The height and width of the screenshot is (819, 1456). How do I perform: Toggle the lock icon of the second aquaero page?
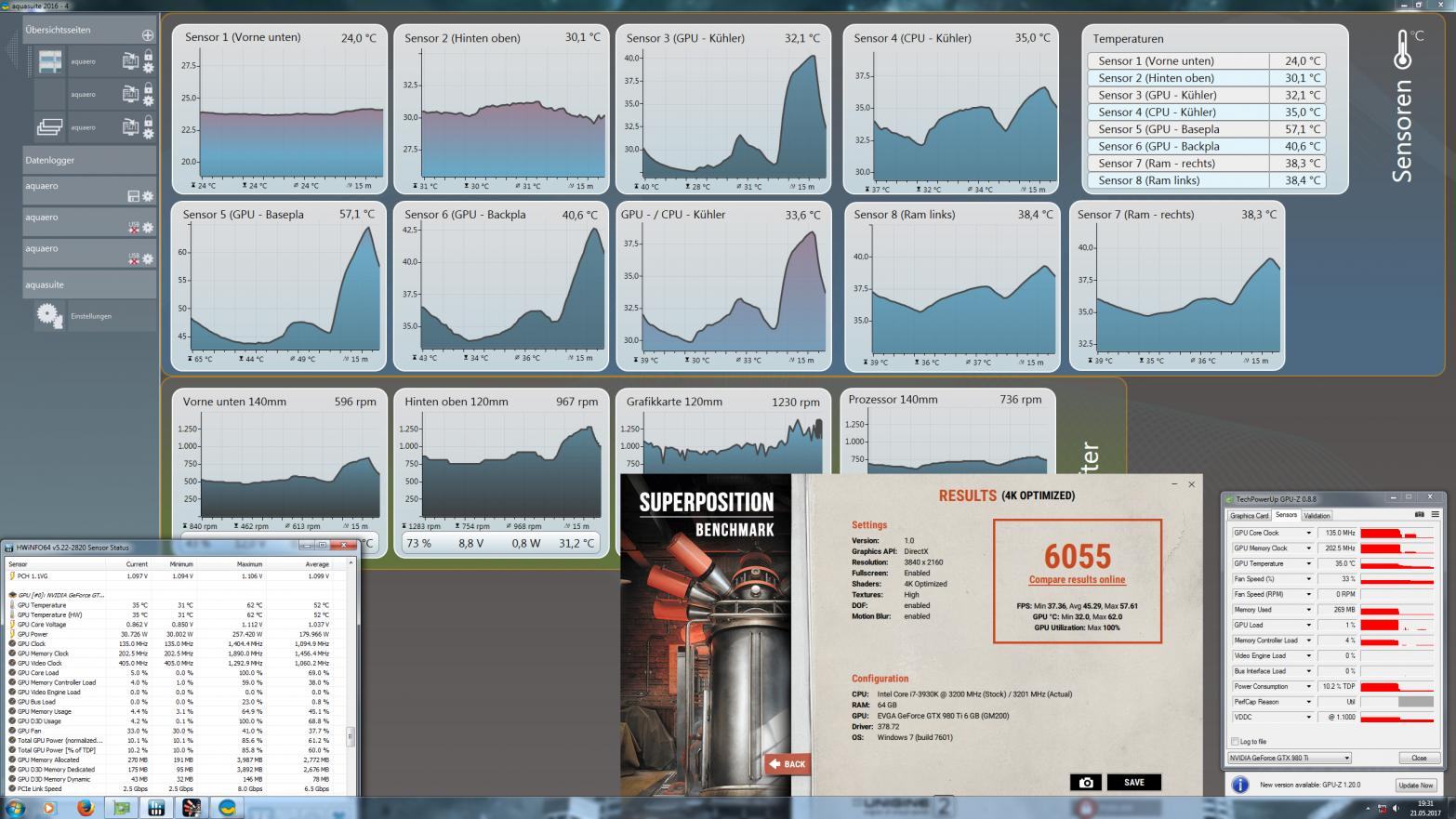click(x=148, y=88)
